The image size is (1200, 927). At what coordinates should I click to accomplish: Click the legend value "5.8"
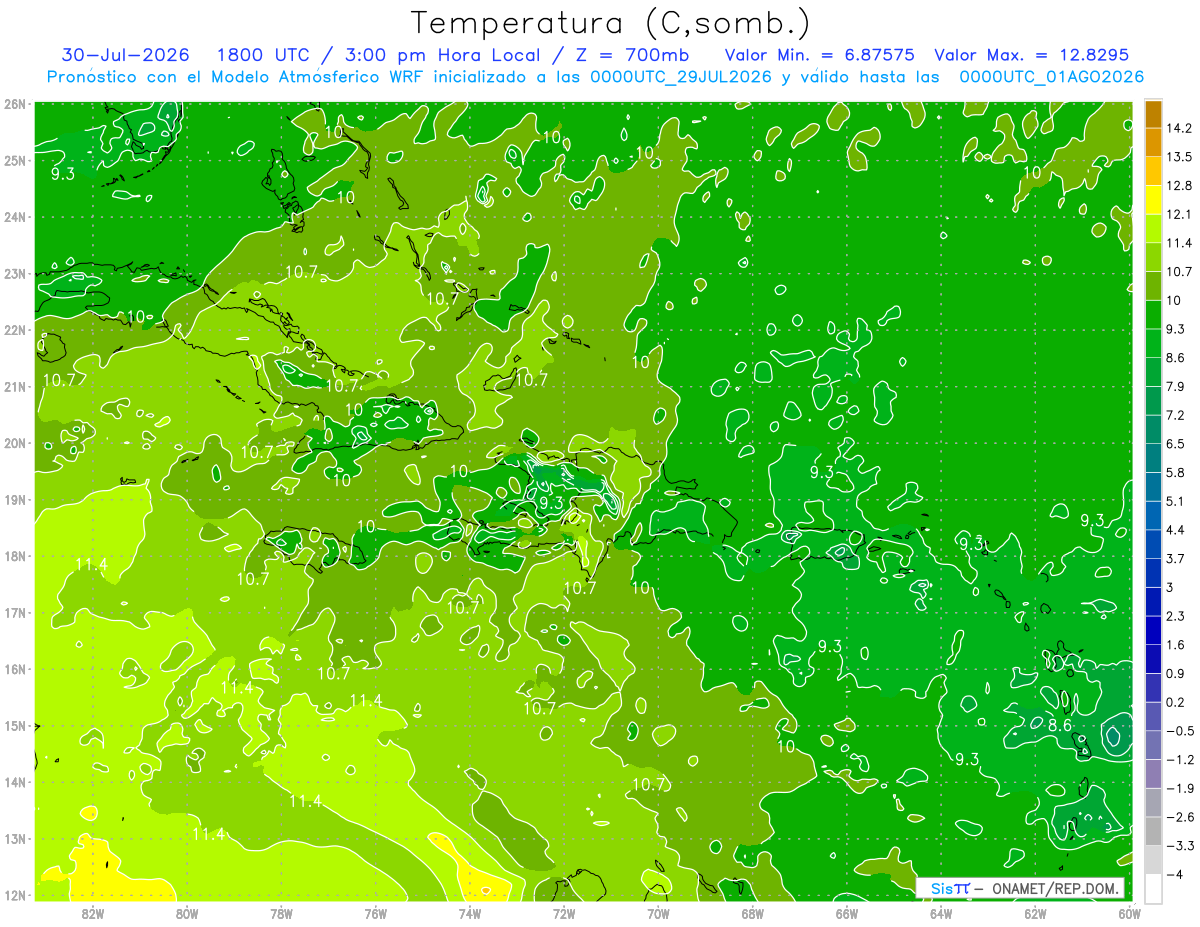(x=1176, y=472)
